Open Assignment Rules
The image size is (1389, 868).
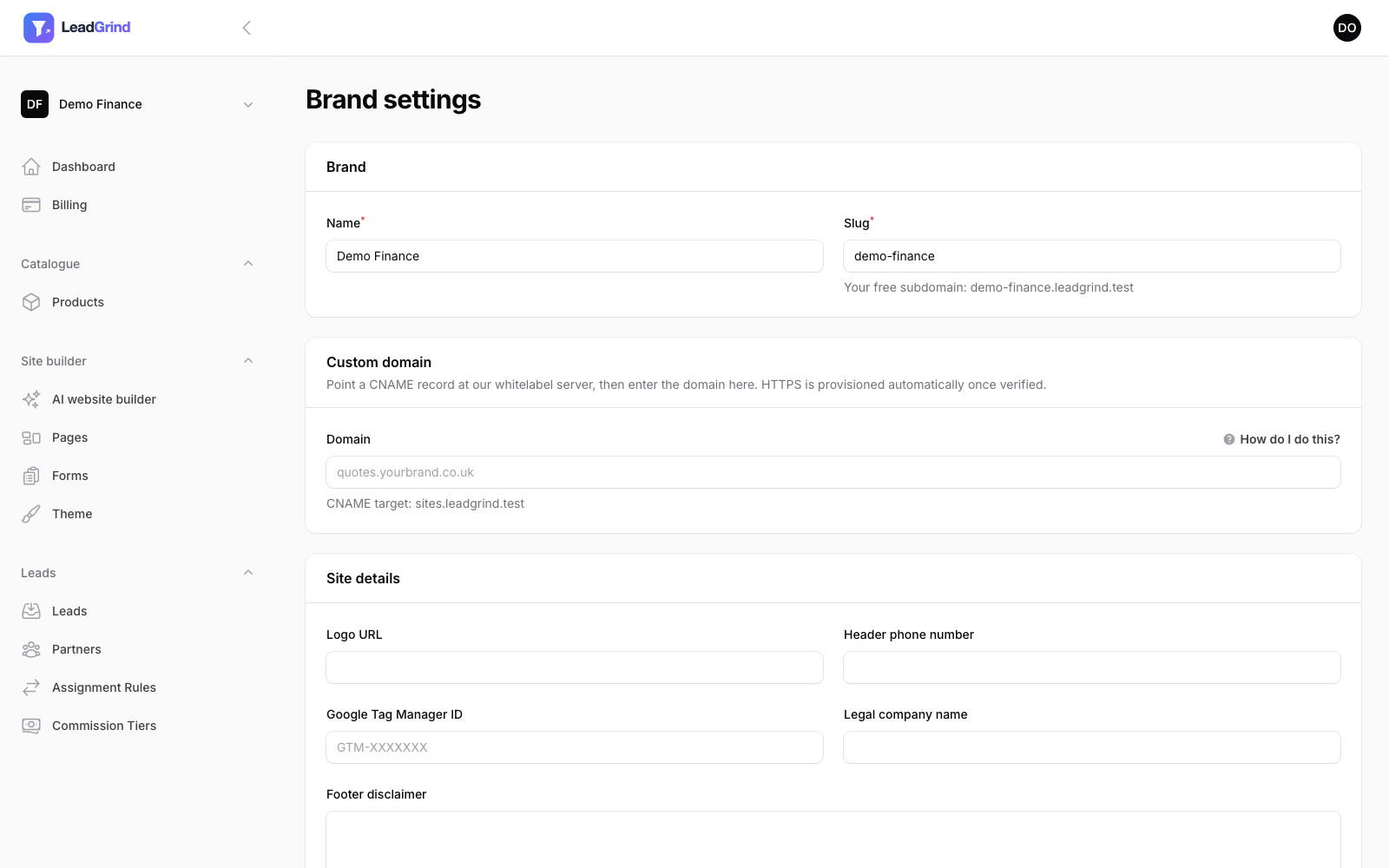click(139, 687)
